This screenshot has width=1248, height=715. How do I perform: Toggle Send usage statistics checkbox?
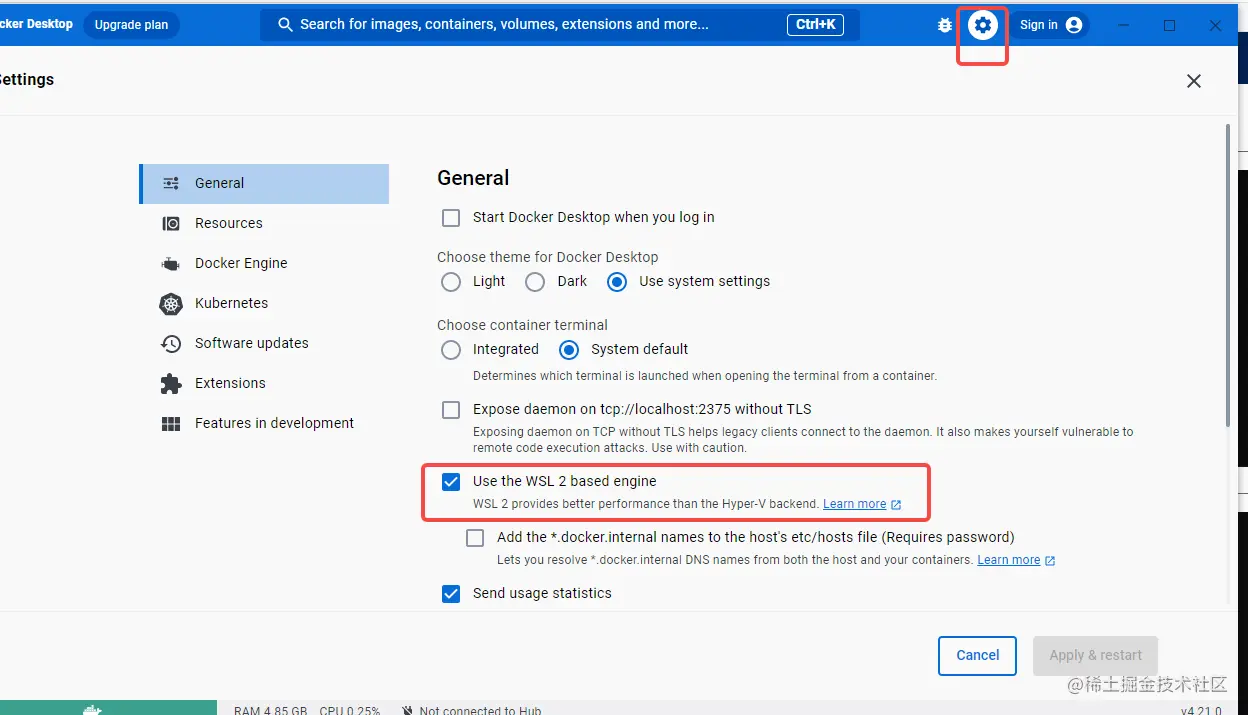[x=451, y=594]
